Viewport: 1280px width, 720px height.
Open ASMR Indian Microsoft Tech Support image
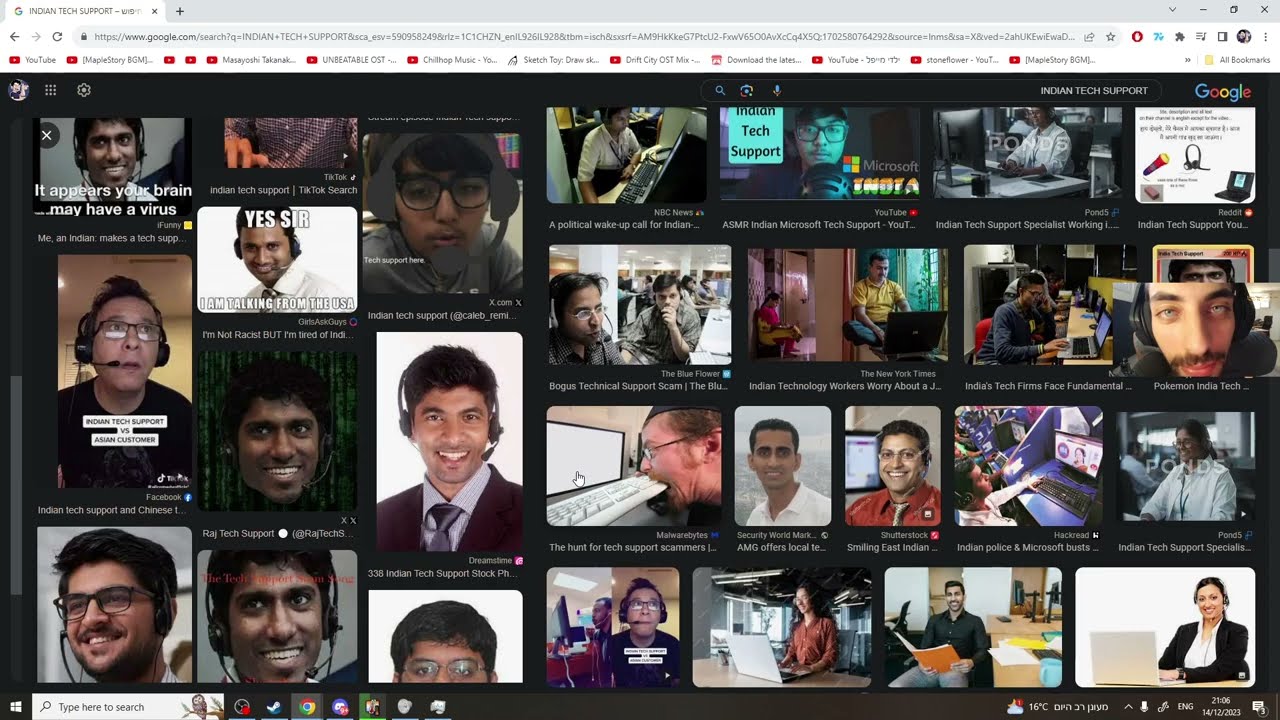pos(819,154)
